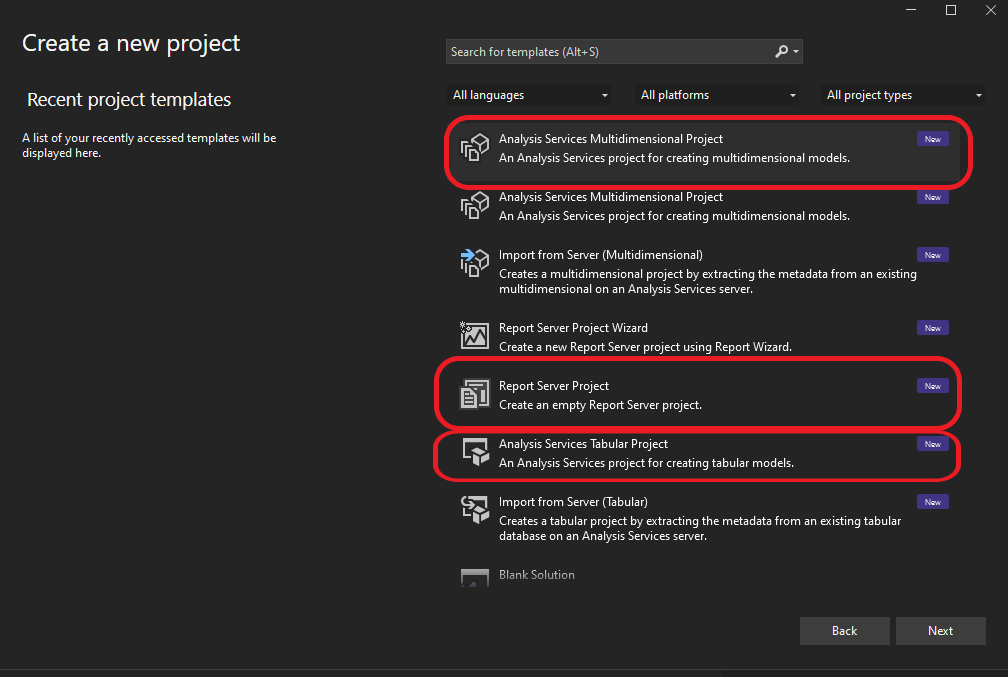
Task: Return to the previous page with Back
Action: click(x=845, y=631)
